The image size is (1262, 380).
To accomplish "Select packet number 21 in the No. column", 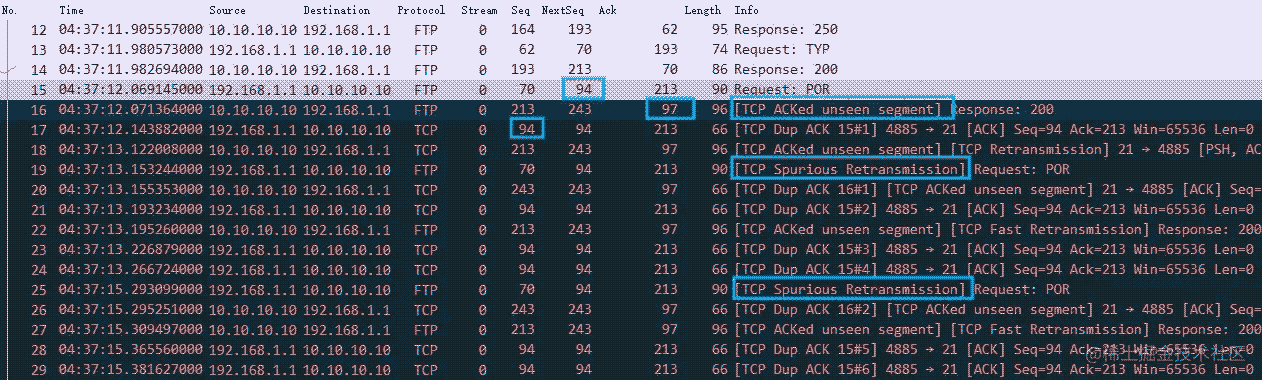I will pos(39,210).
